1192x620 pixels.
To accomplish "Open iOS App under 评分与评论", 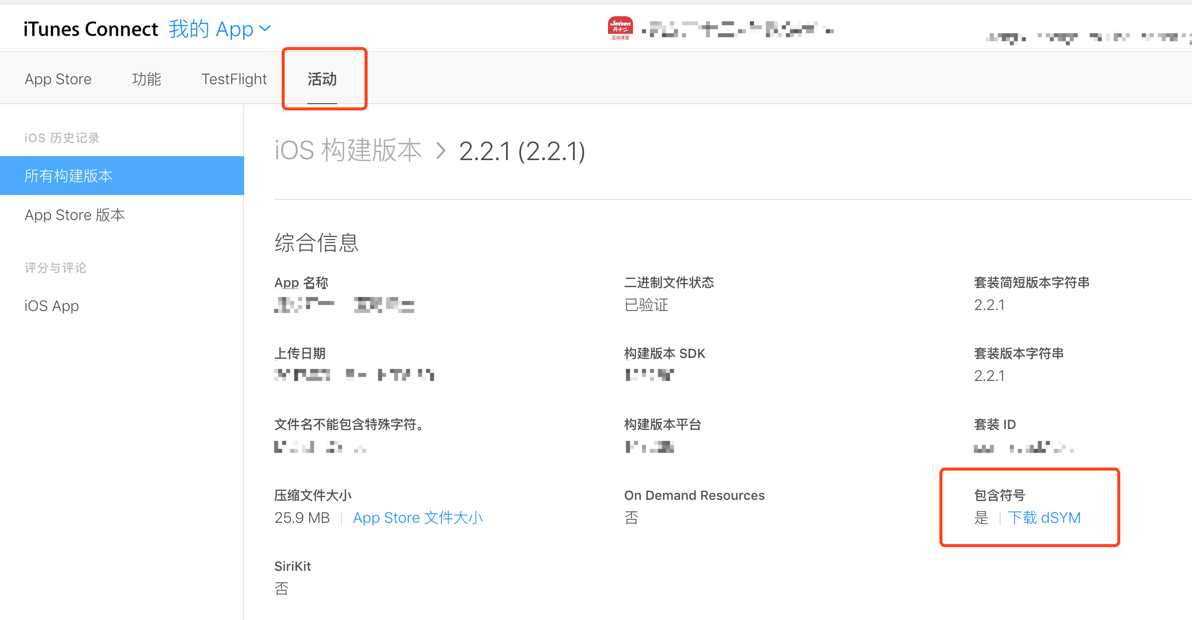I will pos(52,305).
